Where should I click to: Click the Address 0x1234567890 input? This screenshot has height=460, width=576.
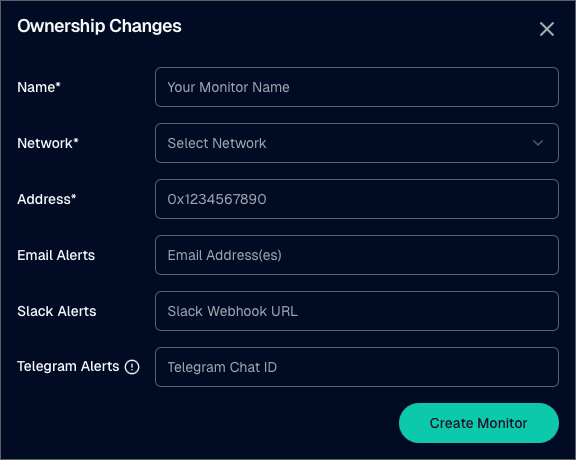pos(357,199)
